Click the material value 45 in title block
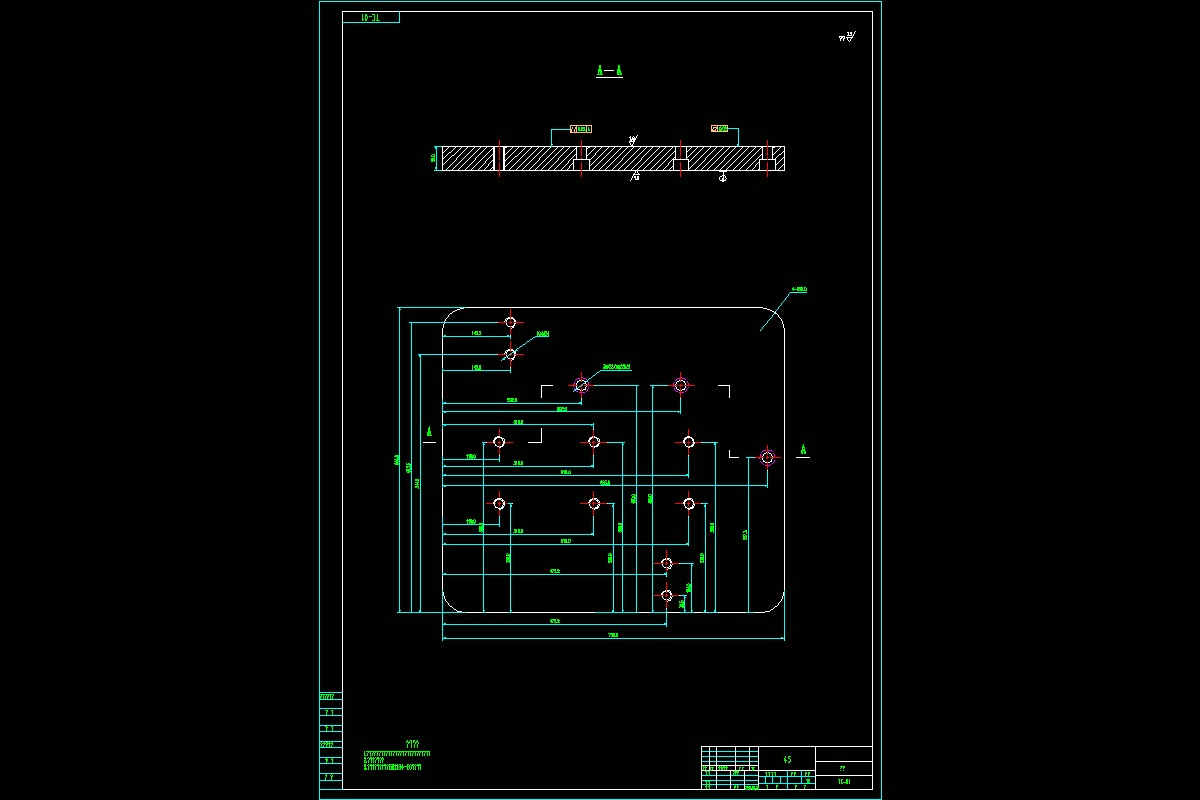Screen dimensions: 1200x800 787,759
